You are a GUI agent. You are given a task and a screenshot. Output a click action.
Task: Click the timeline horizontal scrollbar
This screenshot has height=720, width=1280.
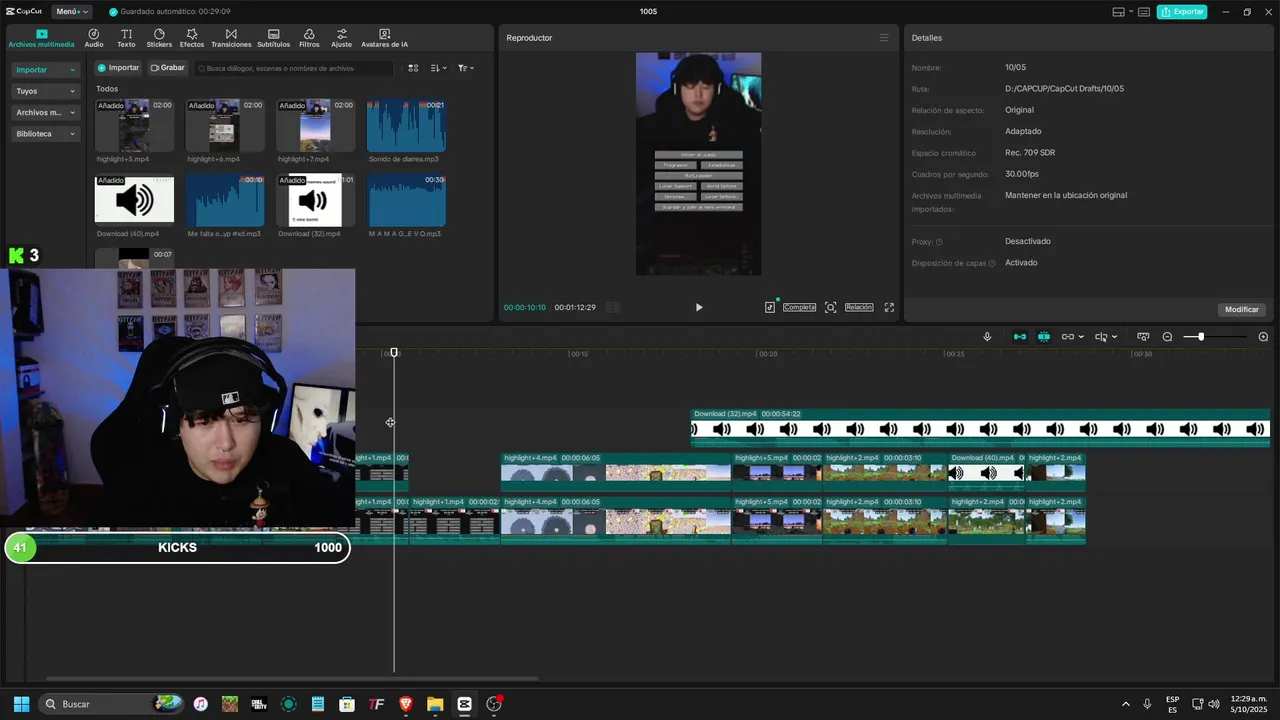[x=292, y=679]
